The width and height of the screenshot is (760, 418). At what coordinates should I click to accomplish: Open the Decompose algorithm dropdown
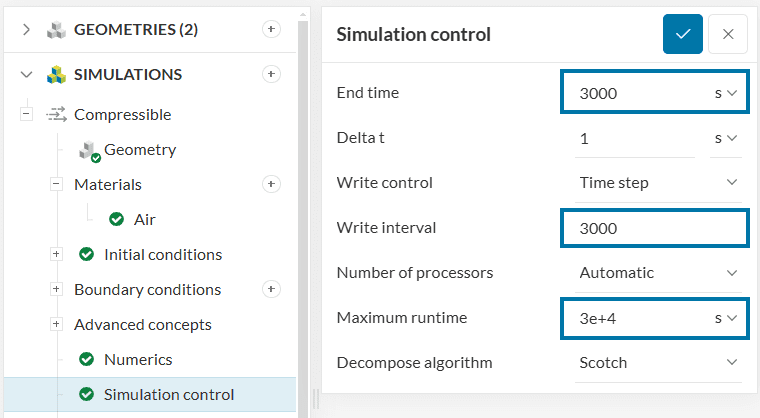click(659, 362)
